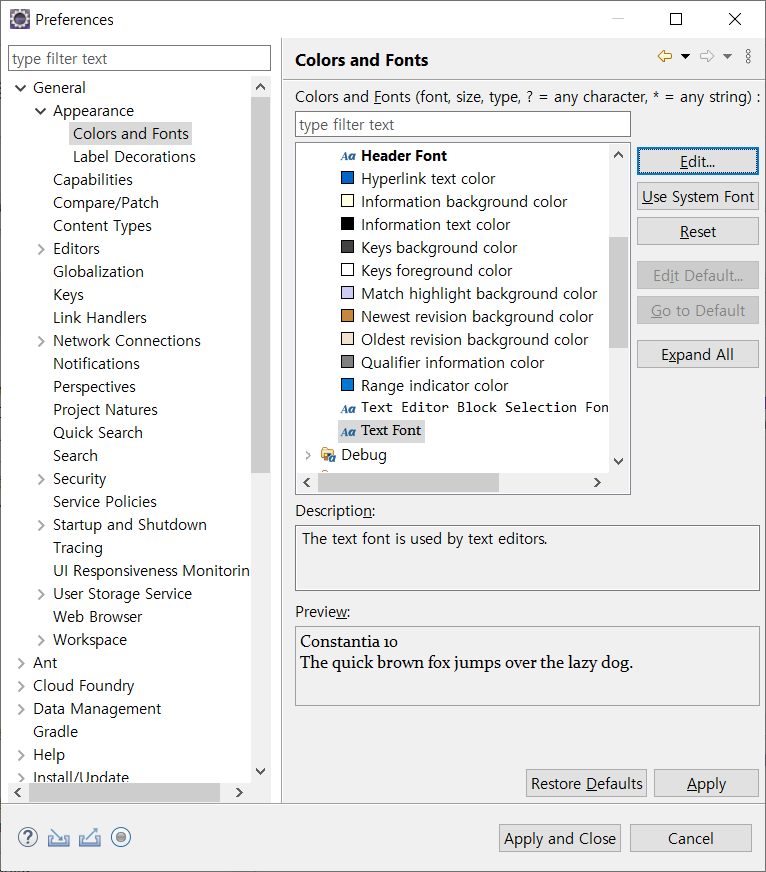Expand the Network Connections node
This screenshot has height=872, width=766.
41,341
